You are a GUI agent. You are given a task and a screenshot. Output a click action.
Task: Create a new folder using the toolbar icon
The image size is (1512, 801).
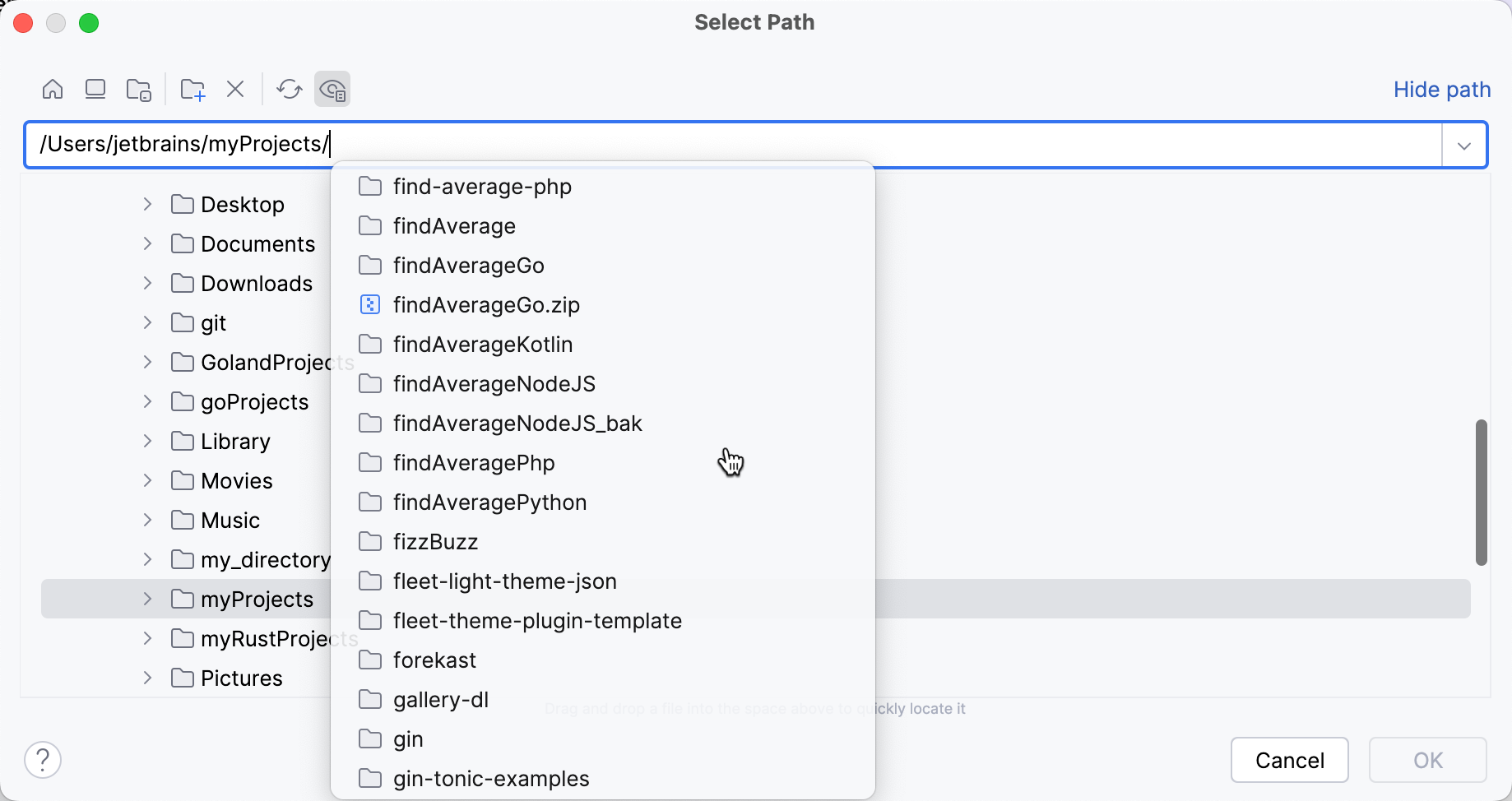click(192, 88)
